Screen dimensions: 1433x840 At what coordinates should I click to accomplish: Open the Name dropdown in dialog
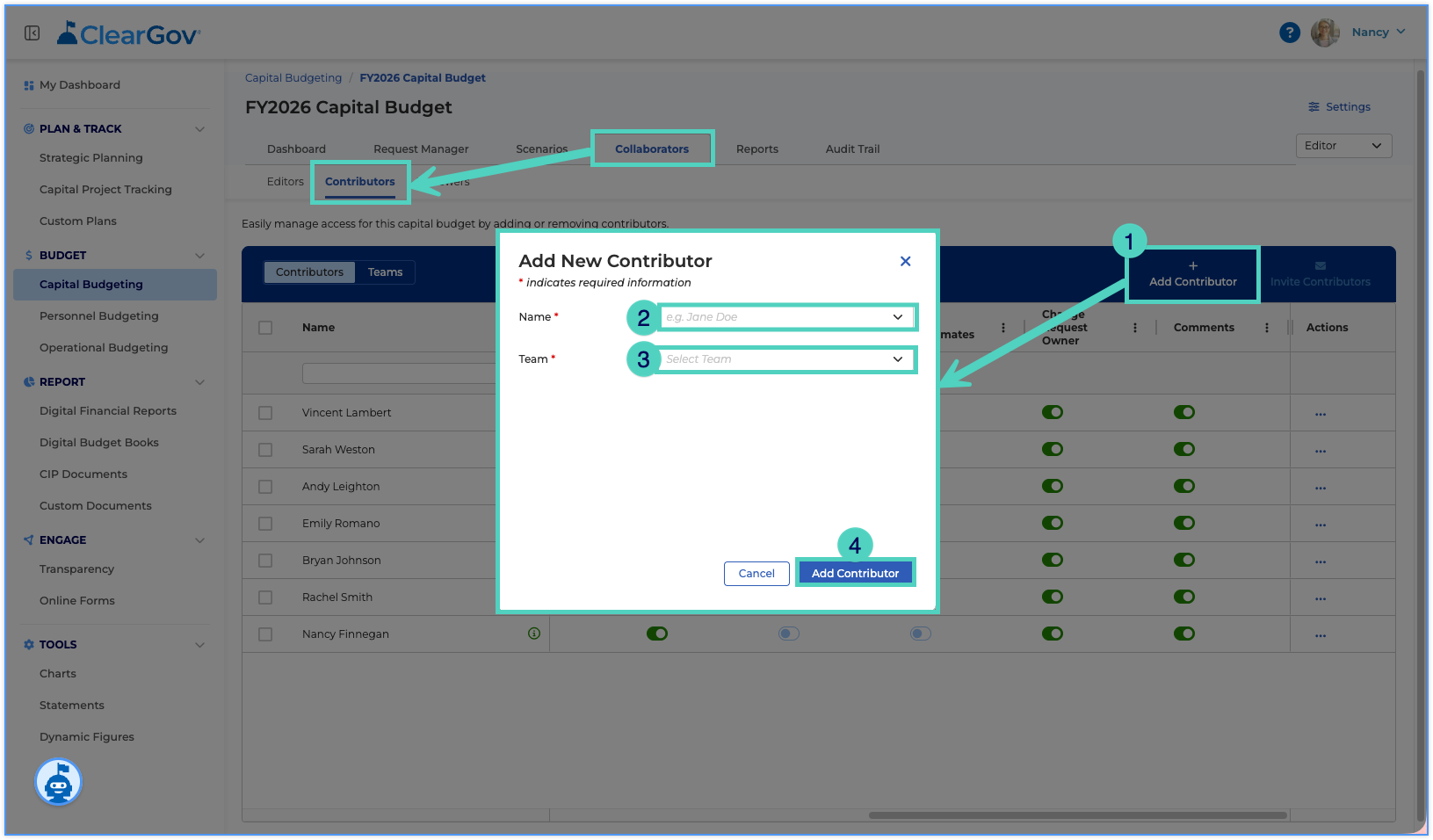(787, 317)
